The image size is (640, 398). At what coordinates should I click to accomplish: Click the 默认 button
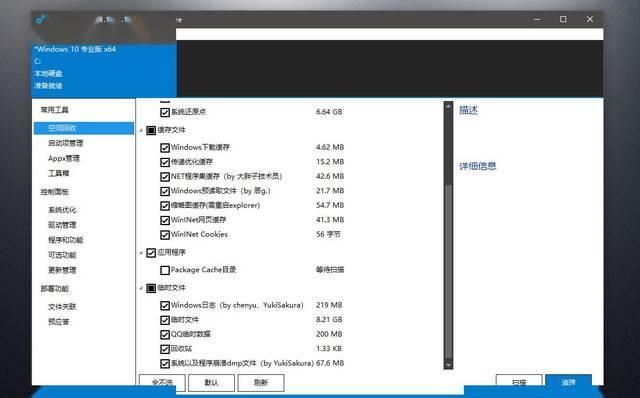coord(211,382)
